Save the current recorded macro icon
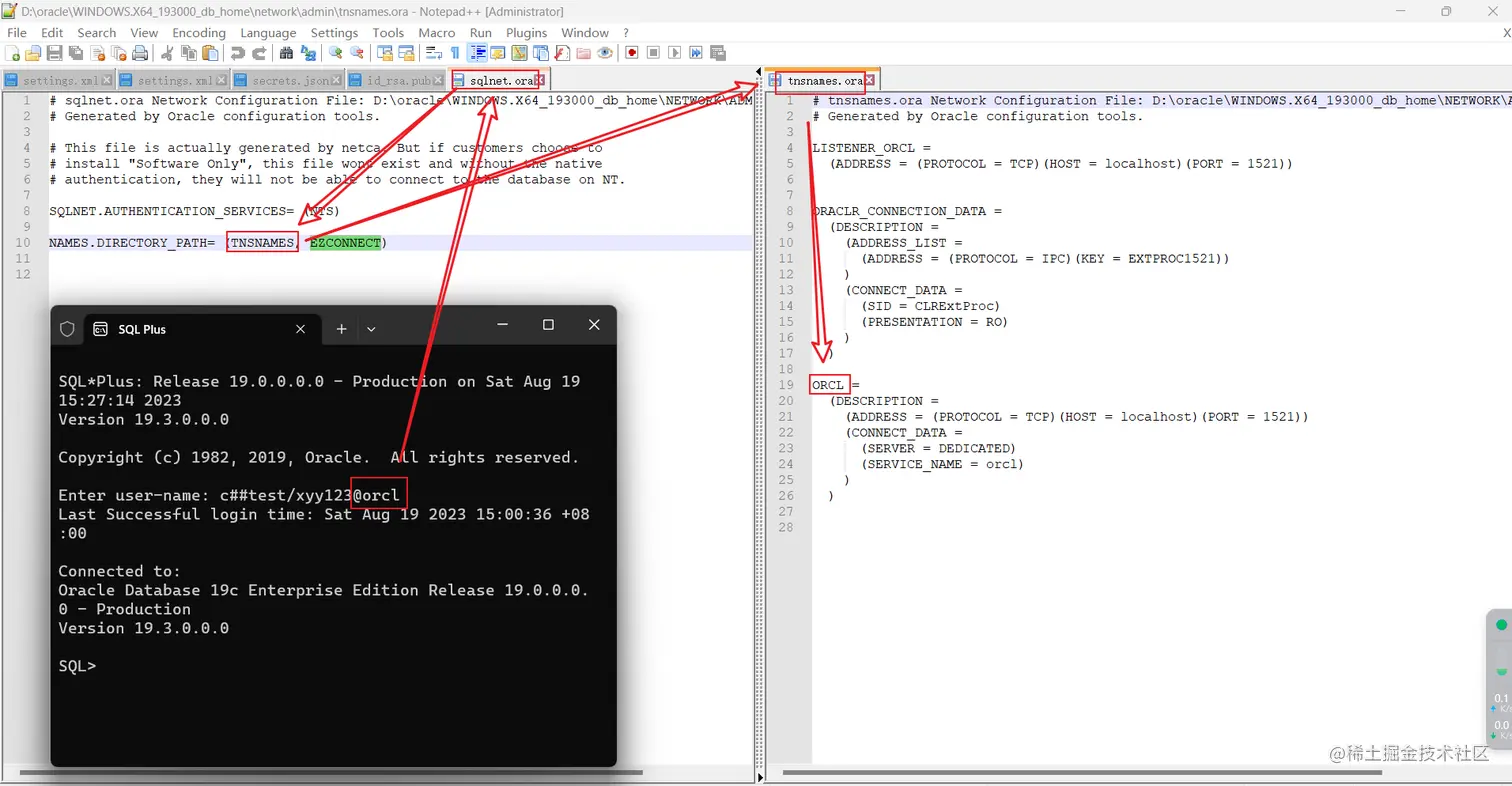This screenshot has width=1512, height=786. tap(718, 53)
